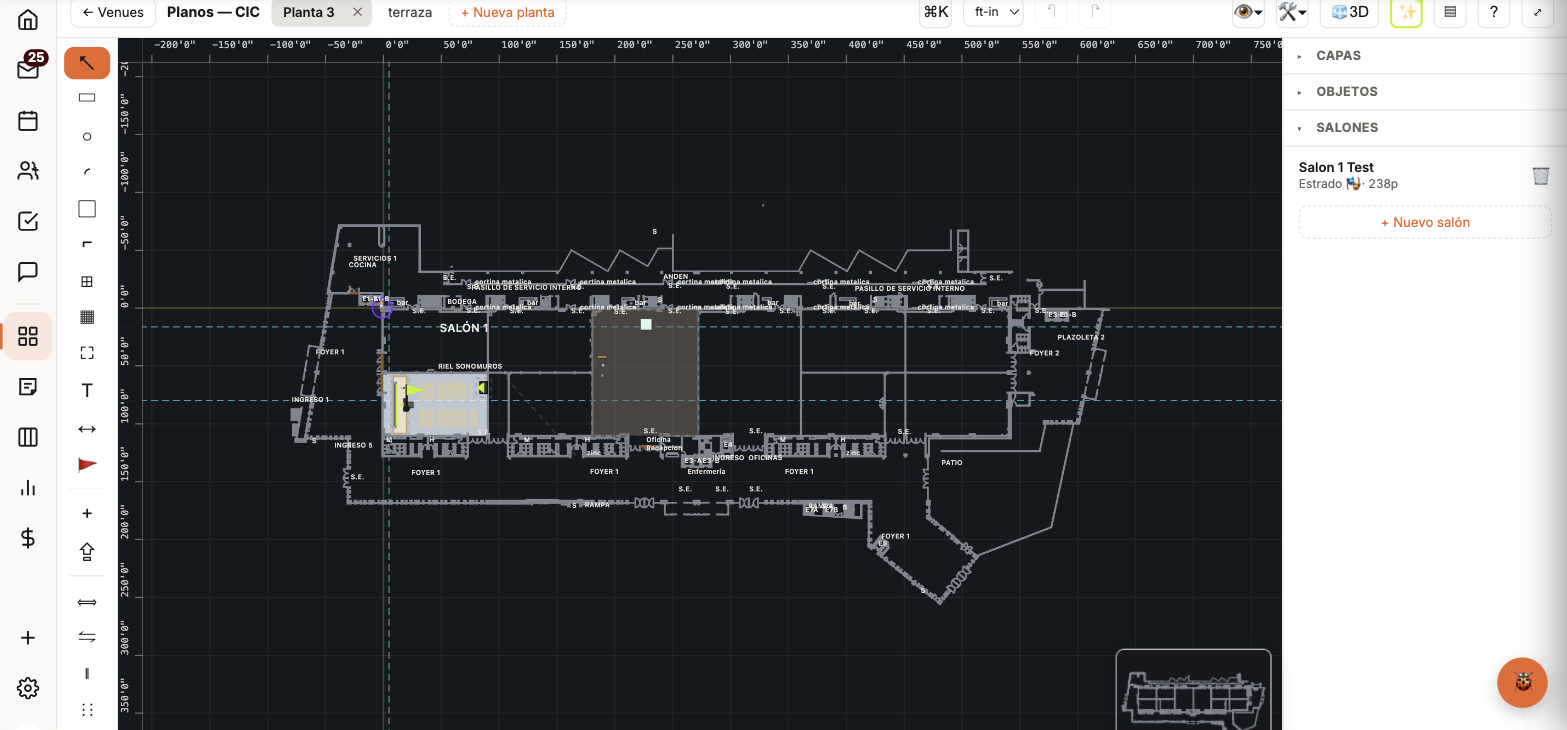
Task: Select the circle drawing tool
Action: pyautogui.click(x=87, y=136)
